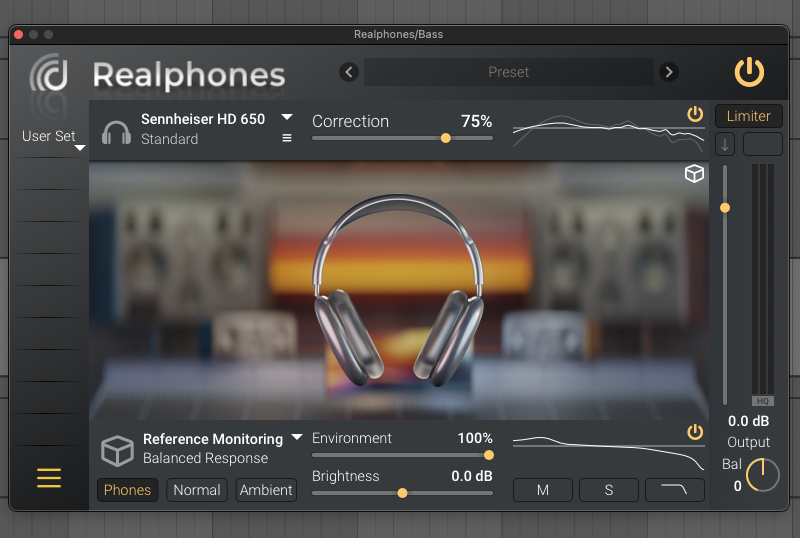This screenshot has height=538, width=800.
Task: Click the 3D headphones model image
Action: tap(398, 291)
